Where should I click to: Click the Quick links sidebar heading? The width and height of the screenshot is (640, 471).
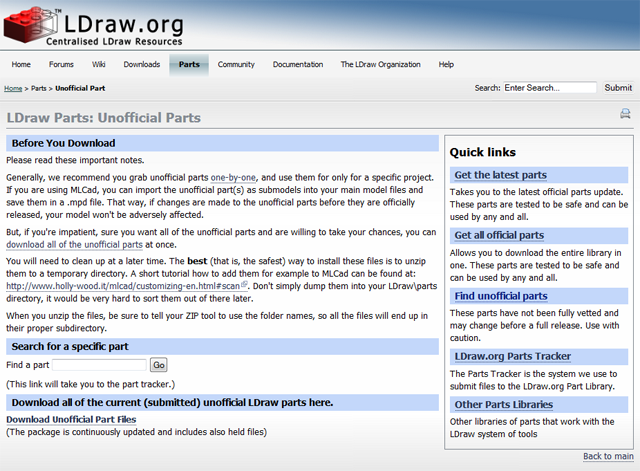pyautogui.click(x=482, y=152)
